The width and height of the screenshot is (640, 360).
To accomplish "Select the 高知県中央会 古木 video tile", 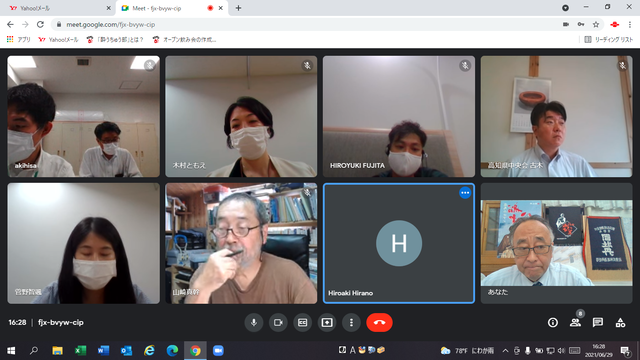I will coord(556,116).
